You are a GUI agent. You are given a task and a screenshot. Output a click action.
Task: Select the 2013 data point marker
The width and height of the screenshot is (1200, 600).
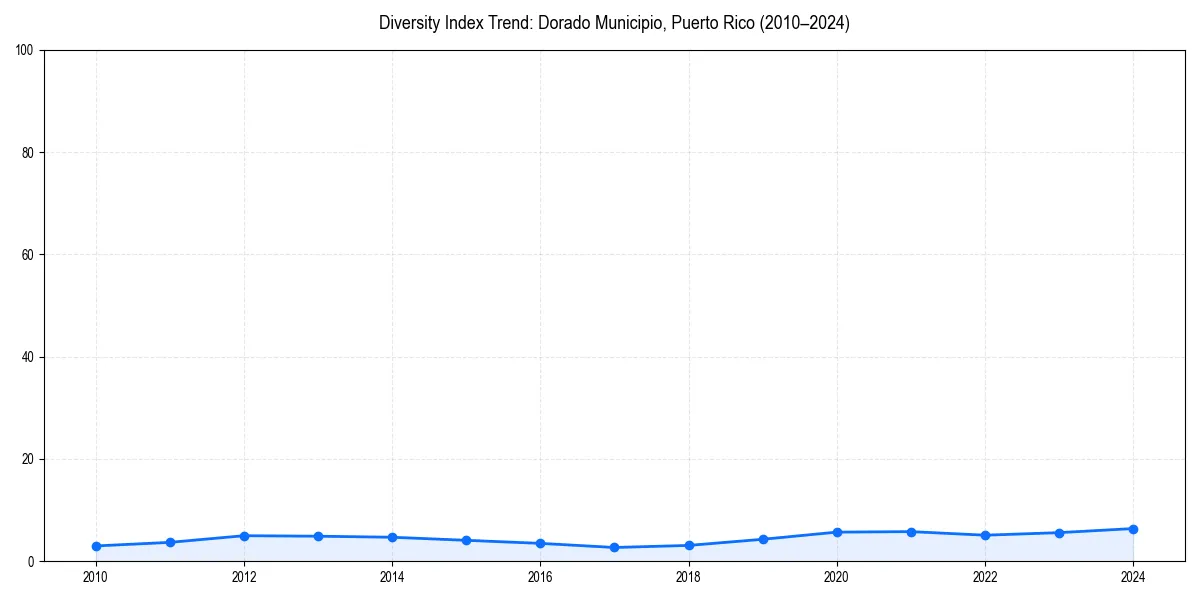[x=317, y=536]
